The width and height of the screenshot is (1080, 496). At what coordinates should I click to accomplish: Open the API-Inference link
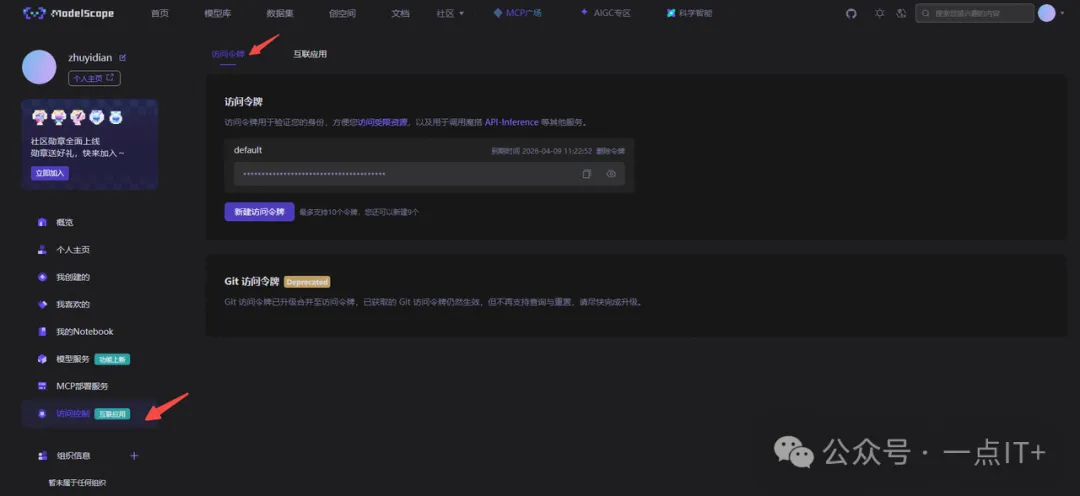pyautogui.click(x=512, y=122)
